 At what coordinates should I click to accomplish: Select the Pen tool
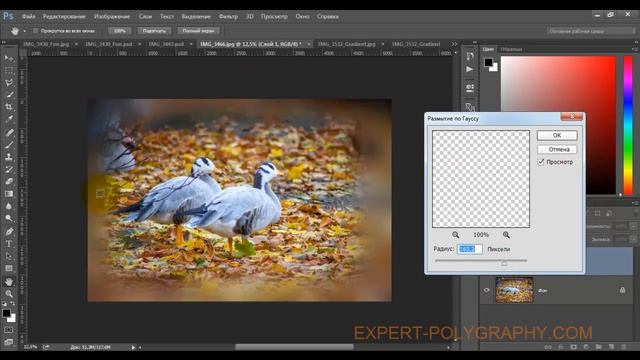point(9,231)
